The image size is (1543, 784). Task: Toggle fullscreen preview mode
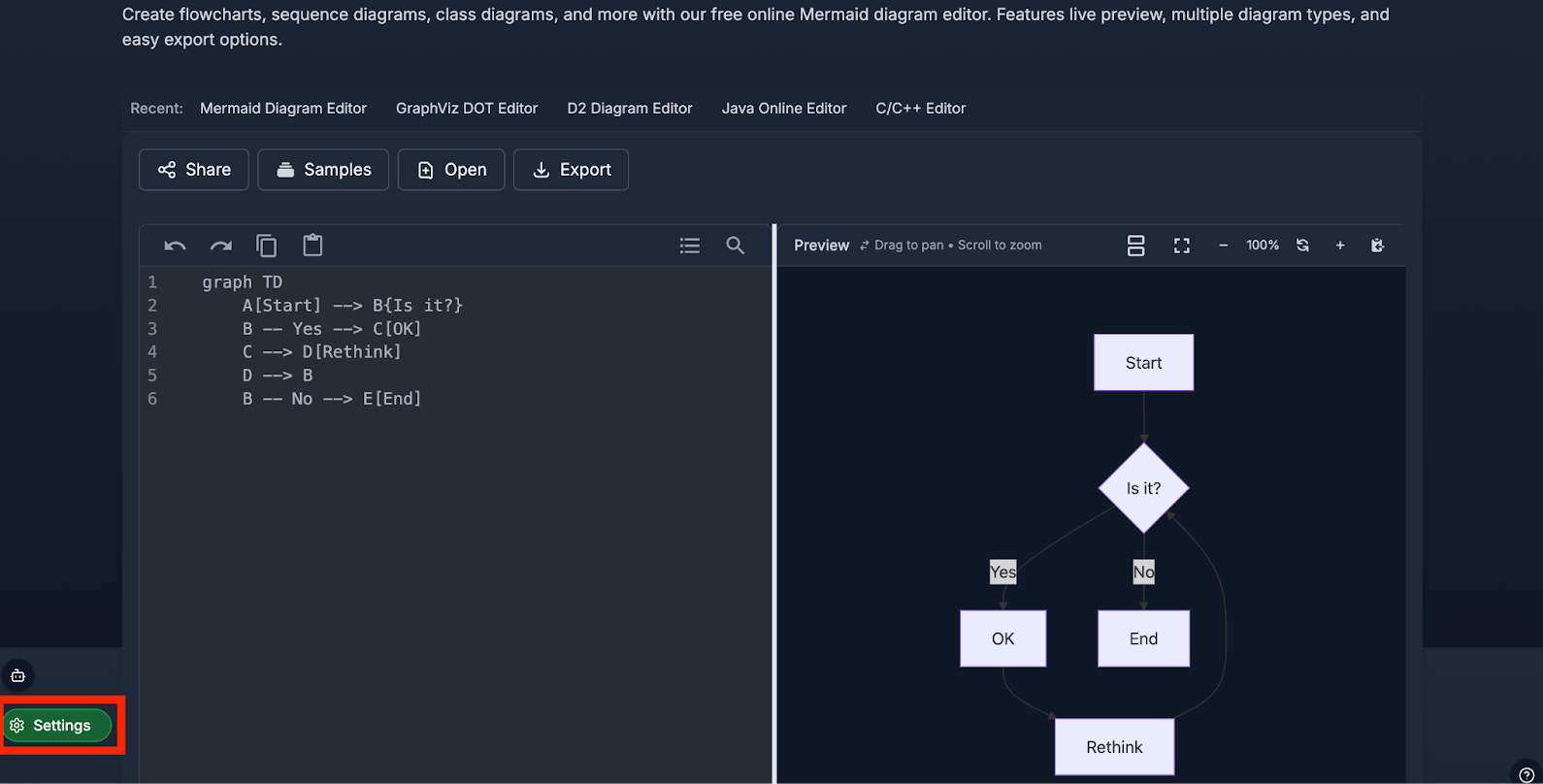point(1181,245)
